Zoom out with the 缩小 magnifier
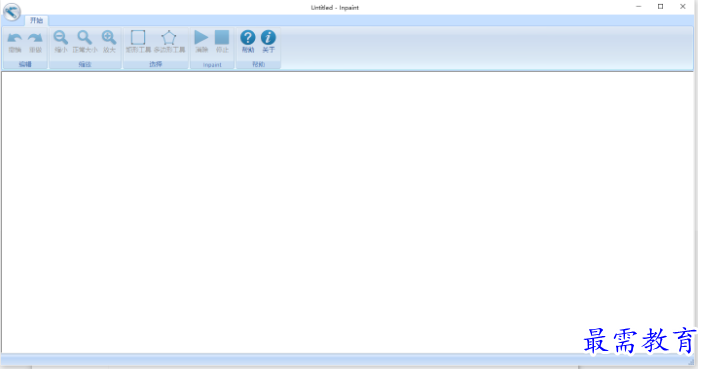705x372 pixels. click(61, 38)
